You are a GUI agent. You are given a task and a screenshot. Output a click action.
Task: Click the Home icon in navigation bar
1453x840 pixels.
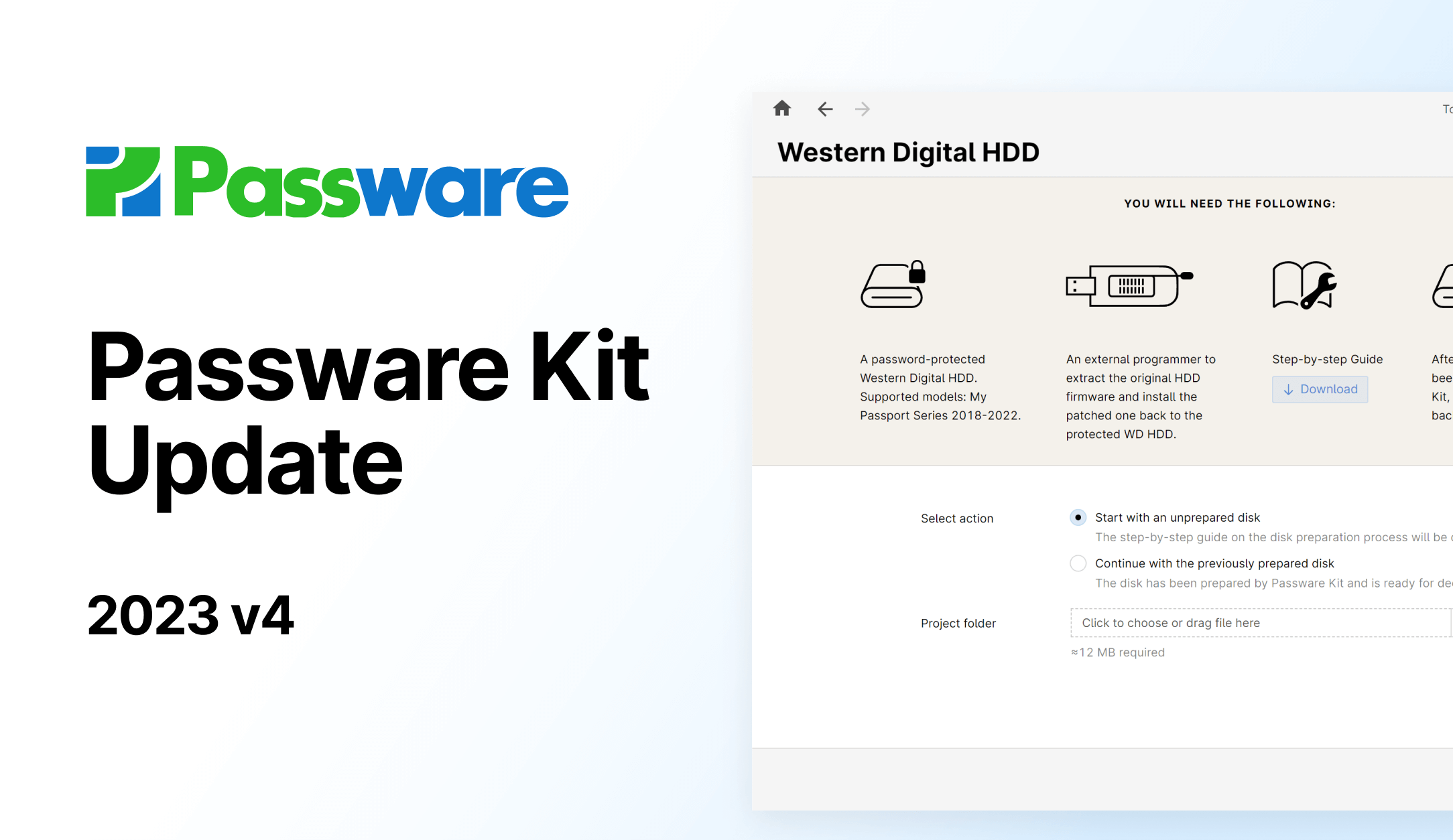(781, 109)
